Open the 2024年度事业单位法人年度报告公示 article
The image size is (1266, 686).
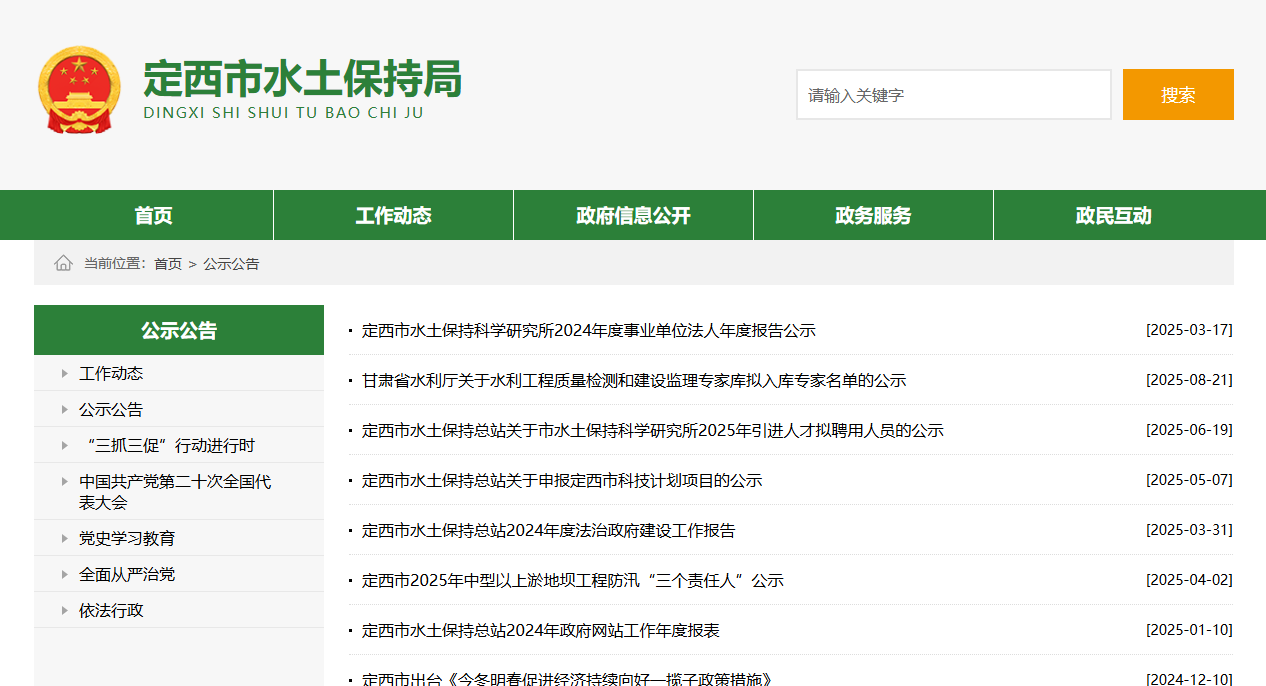[588, 330]
